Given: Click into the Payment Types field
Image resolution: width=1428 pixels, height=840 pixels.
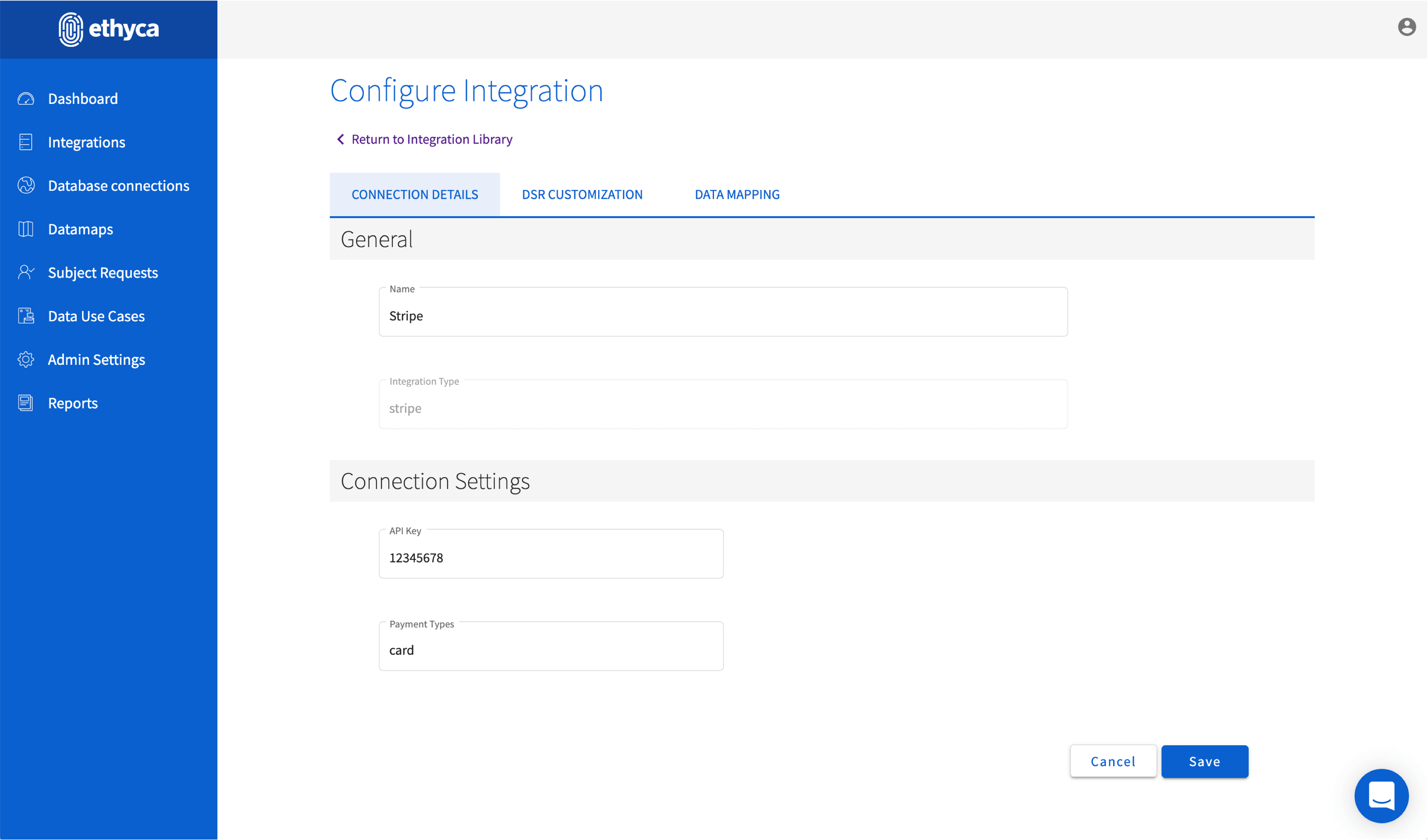Looking at the screenshot, I should coord(551,650).
